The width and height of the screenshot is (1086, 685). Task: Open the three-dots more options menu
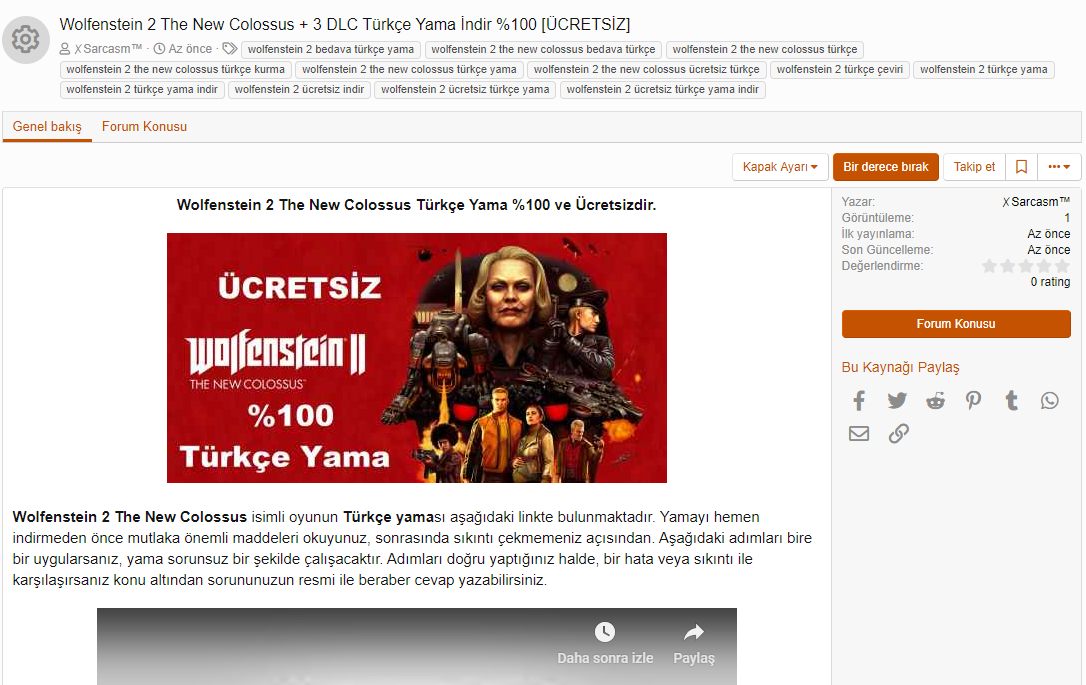[1060, 167]
